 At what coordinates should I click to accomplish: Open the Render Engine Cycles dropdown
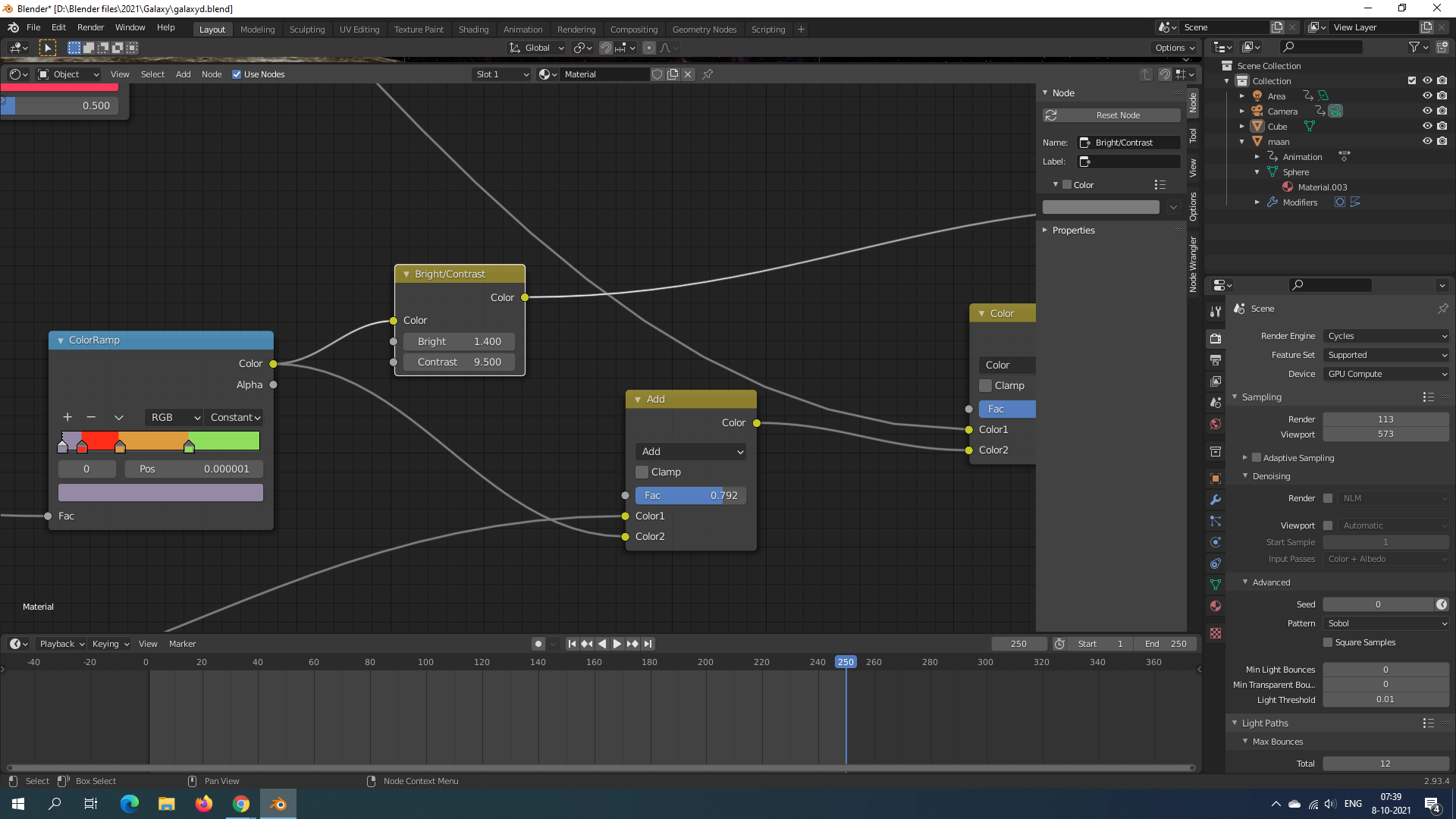[1386, 336]
